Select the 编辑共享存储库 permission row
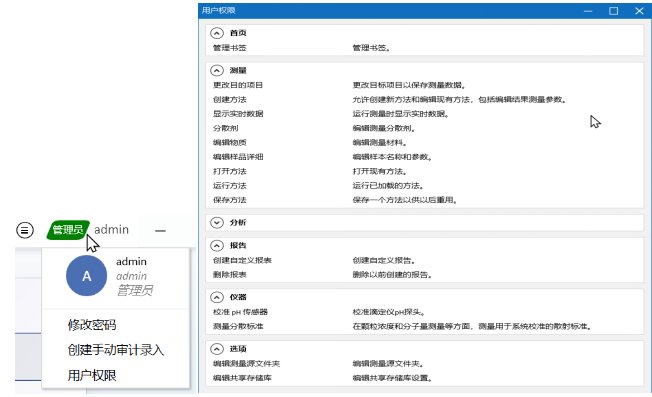Image resolution: width=652 pixels, height=397 pixels. [424, 378]
